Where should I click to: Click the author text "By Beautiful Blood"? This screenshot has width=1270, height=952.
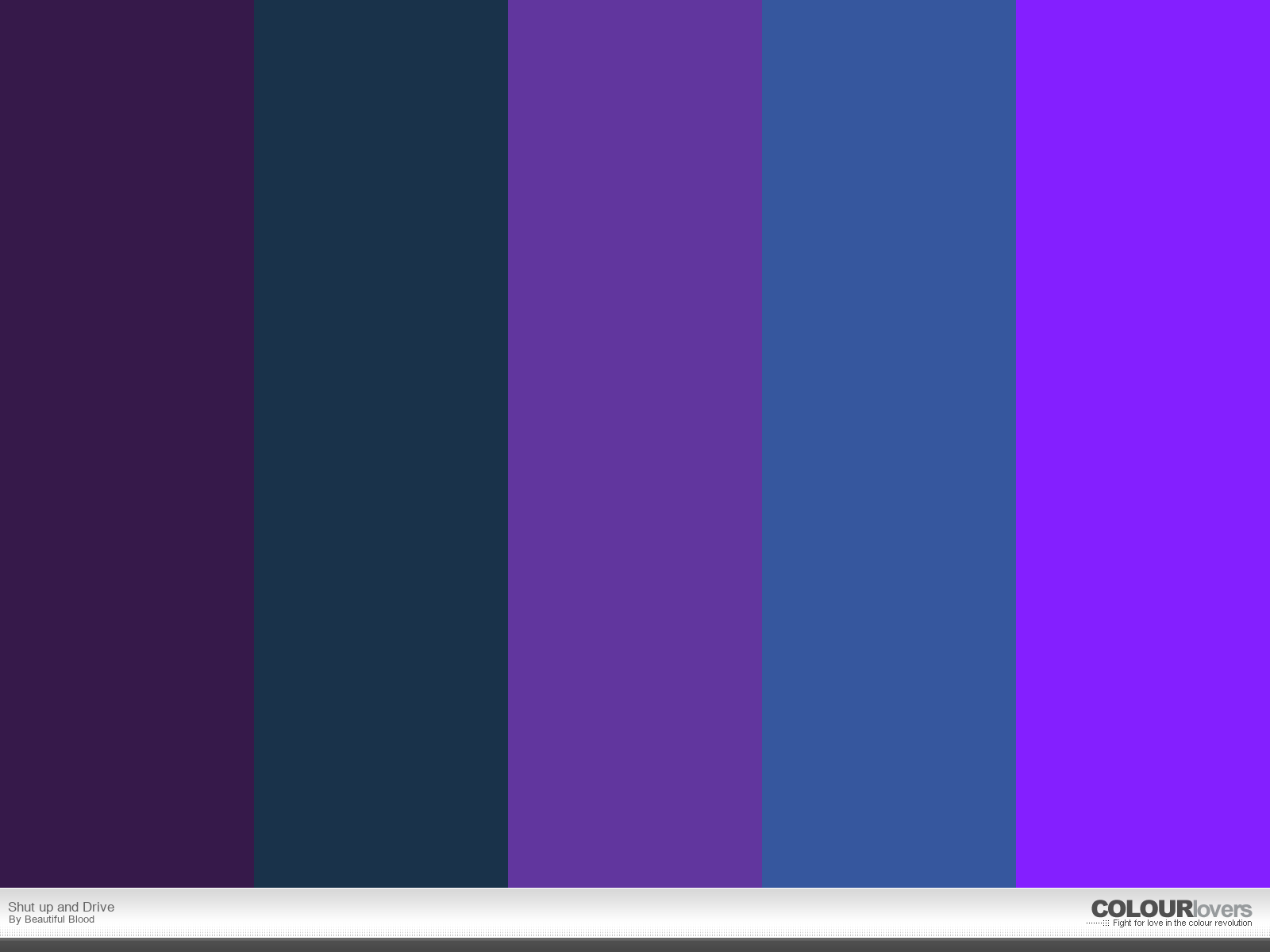[52, 919]
